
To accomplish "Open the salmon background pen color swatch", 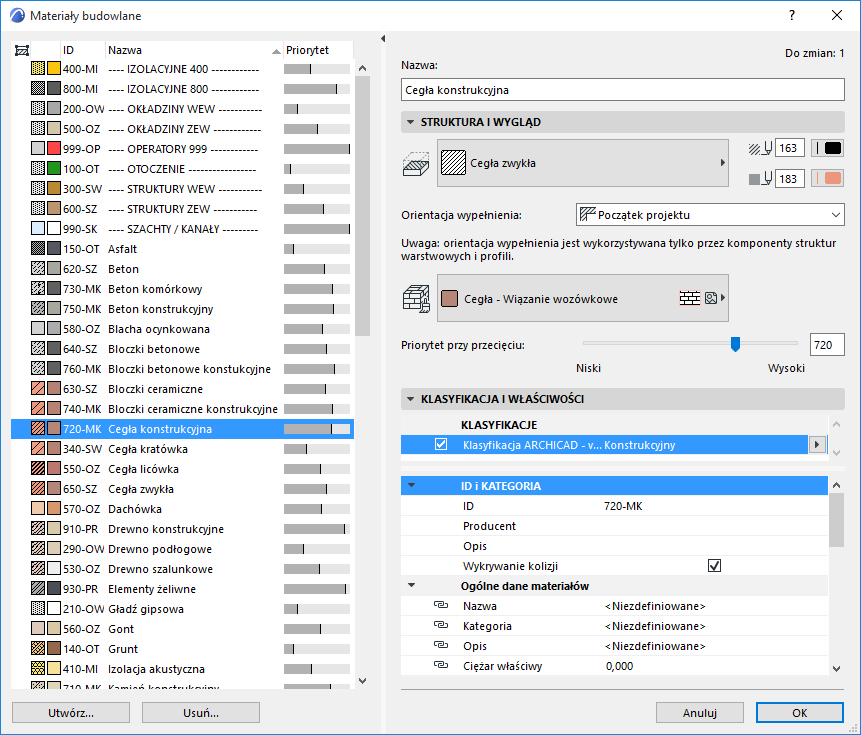I will [x=828, y=178].
